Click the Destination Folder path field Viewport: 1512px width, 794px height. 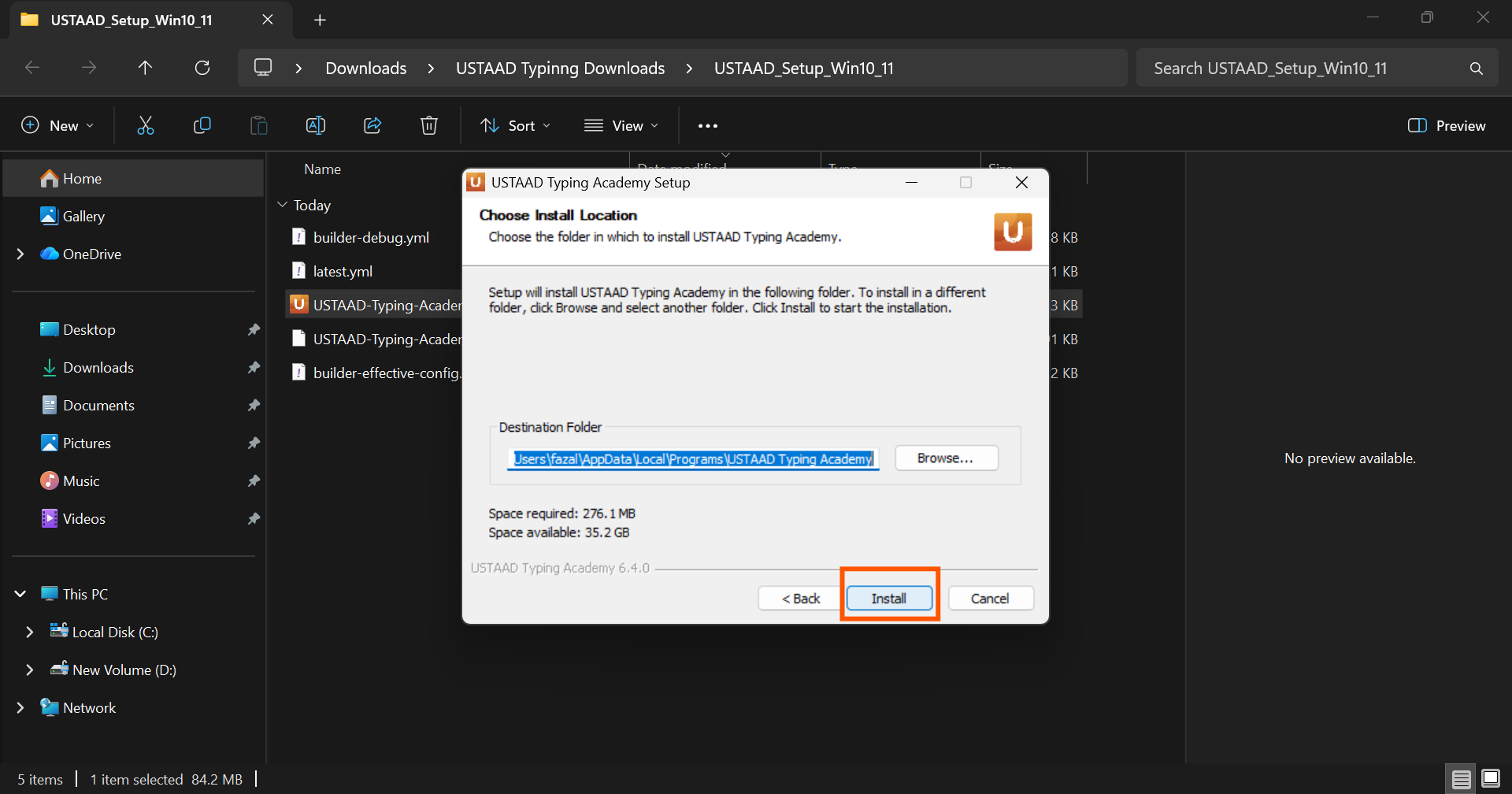pos(693,459)
